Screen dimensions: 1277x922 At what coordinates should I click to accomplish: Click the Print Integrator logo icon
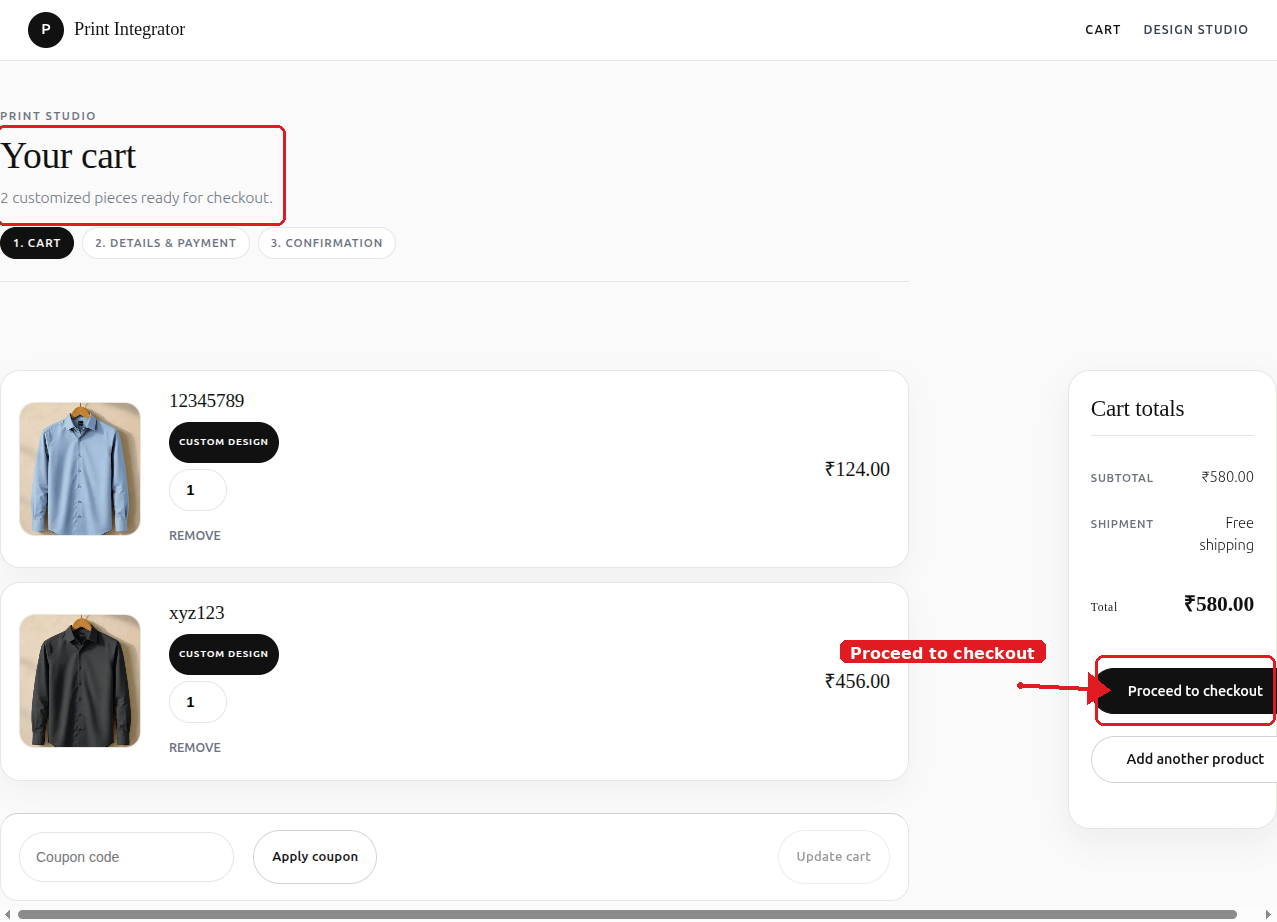(46, 30)
